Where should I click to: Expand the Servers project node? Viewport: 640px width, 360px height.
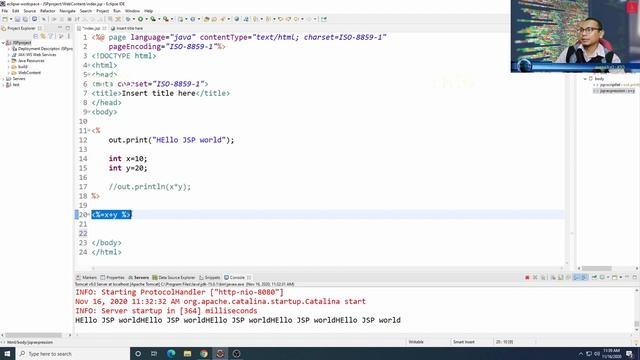tap(3, 79)
